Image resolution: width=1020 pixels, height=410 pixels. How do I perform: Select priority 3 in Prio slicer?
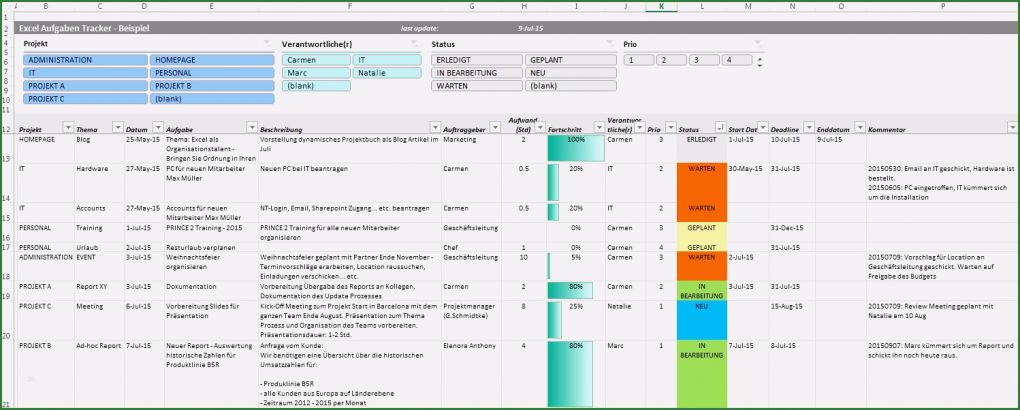pyautogui.click(x=705, y=60)
